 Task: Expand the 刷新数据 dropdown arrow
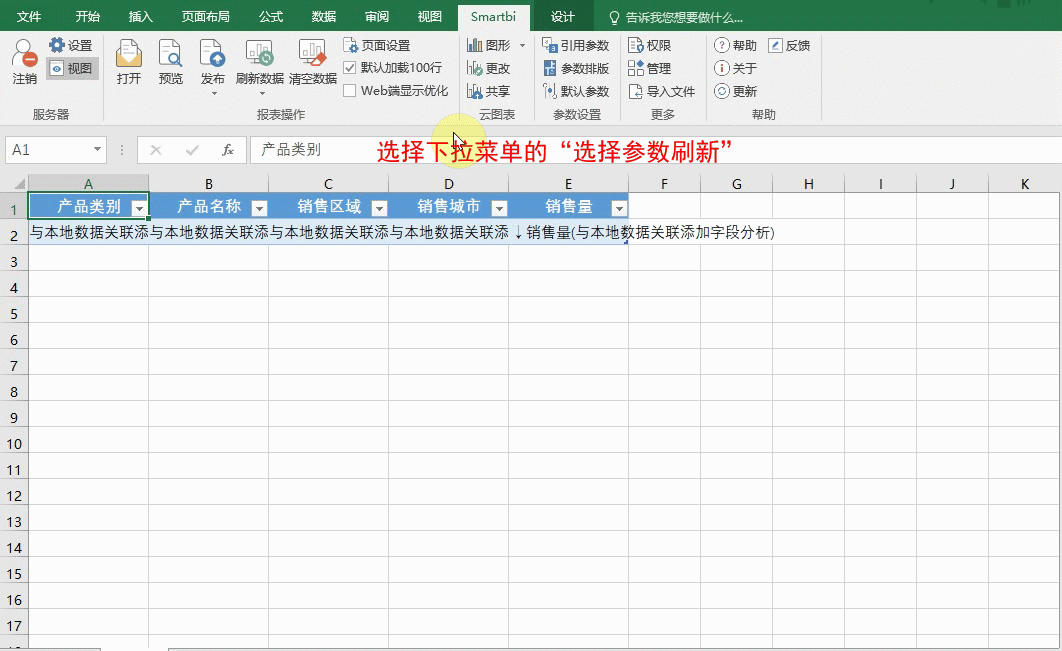262,93
